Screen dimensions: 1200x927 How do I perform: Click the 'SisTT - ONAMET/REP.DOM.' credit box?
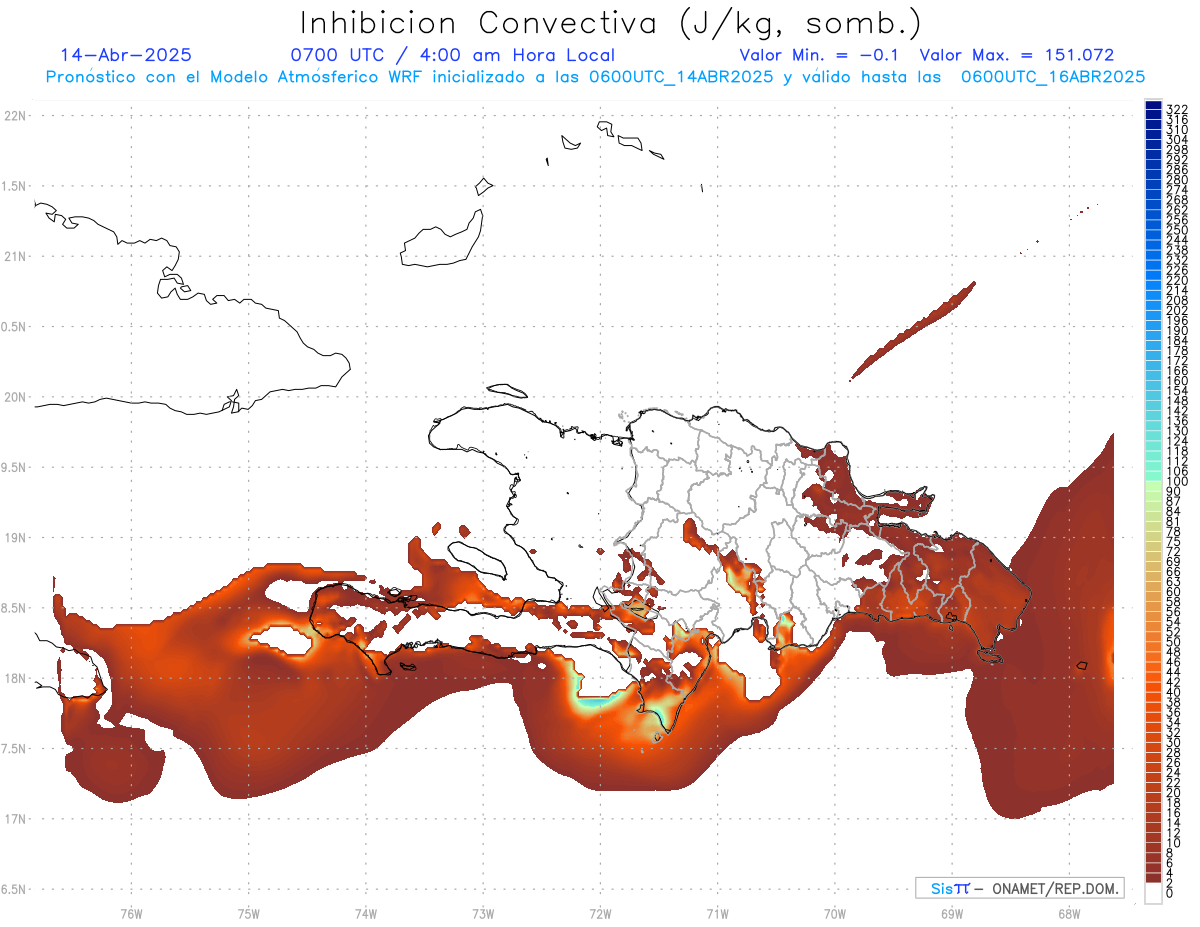[1020, 888]
